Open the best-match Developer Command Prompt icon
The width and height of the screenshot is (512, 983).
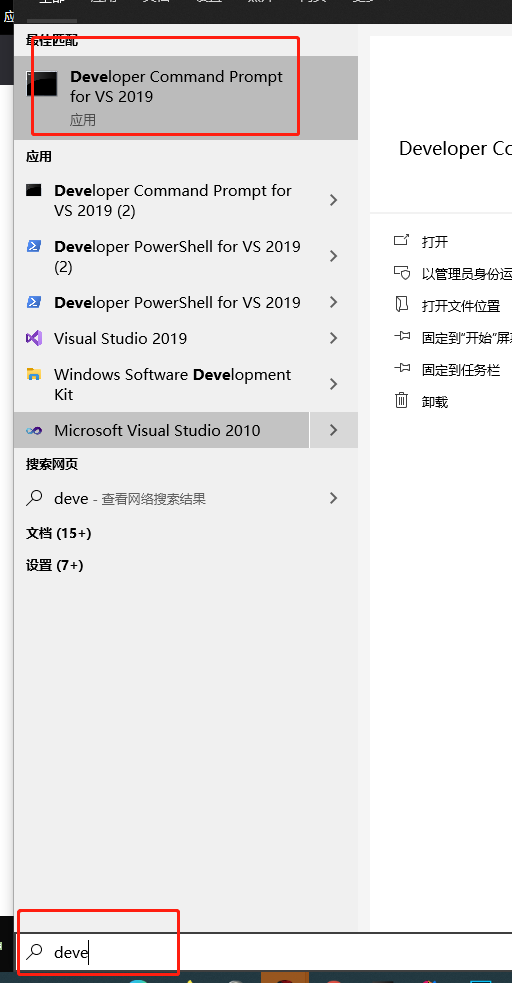click(x=41, y=83)
